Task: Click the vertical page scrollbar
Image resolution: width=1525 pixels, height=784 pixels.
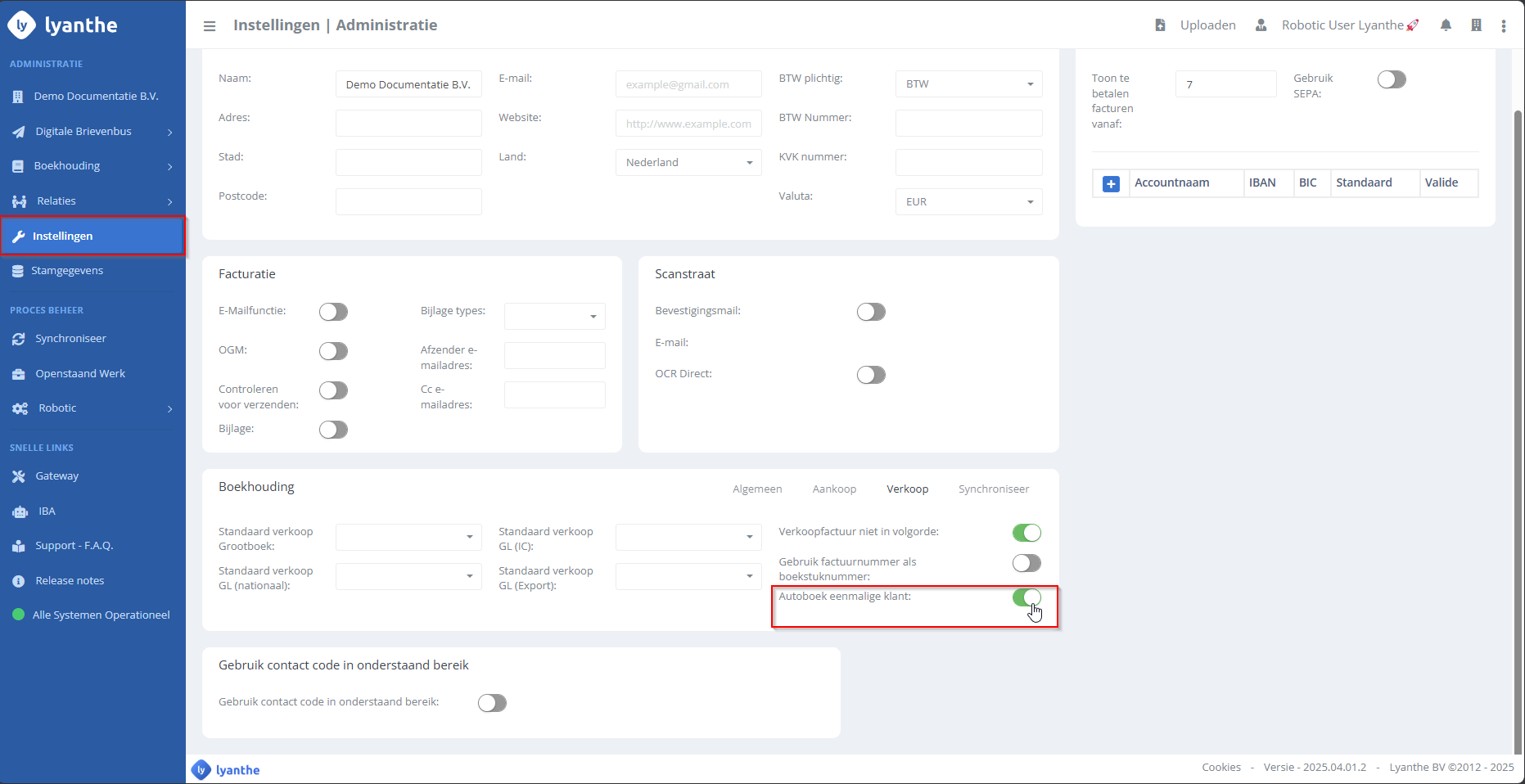Action: [x=1518, y=409]
